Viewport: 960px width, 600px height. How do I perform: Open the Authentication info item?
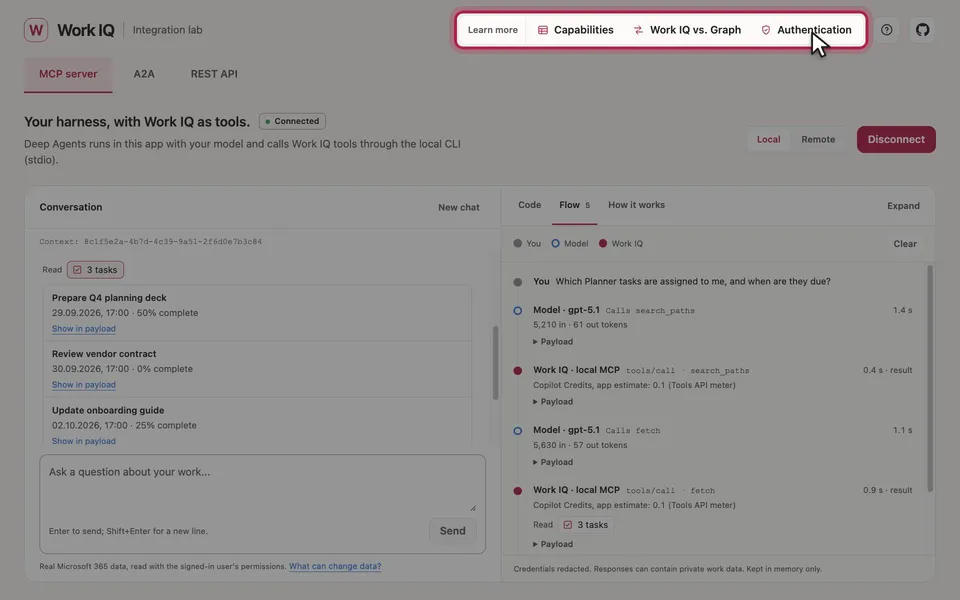pos(806,30)
